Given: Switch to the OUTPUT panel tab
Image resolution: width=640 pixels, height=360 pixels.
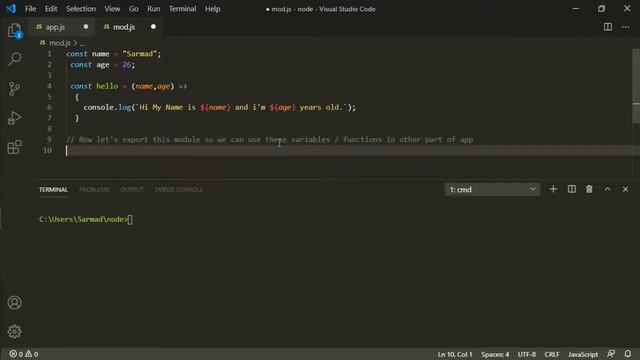Looking at the screenshot, I should [x=132, y=189].
